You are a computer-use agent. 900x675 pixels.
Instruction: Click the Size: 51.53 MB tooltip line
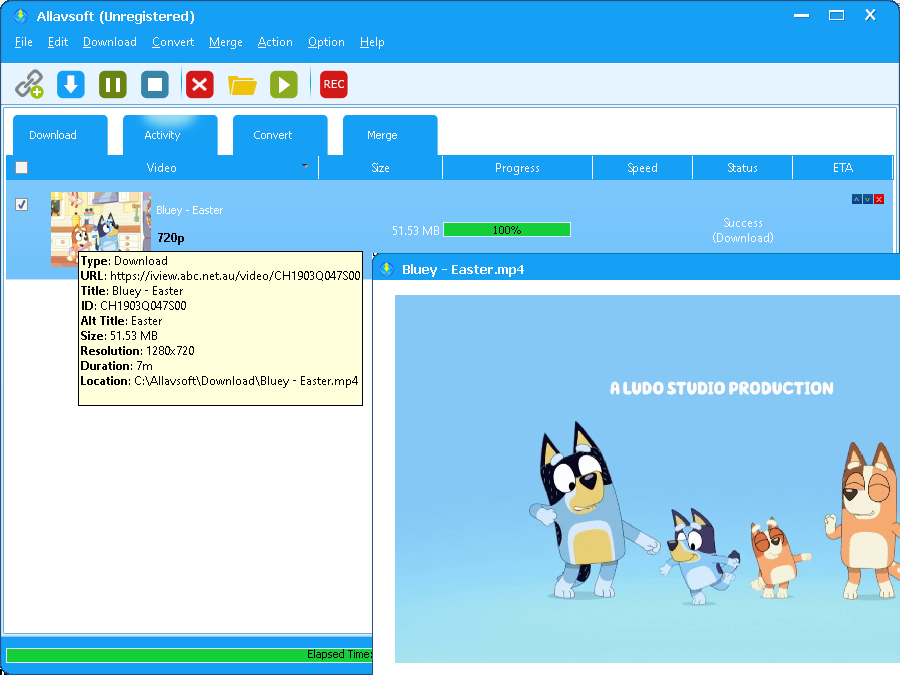pyautogui.click(x=119, y=336)
